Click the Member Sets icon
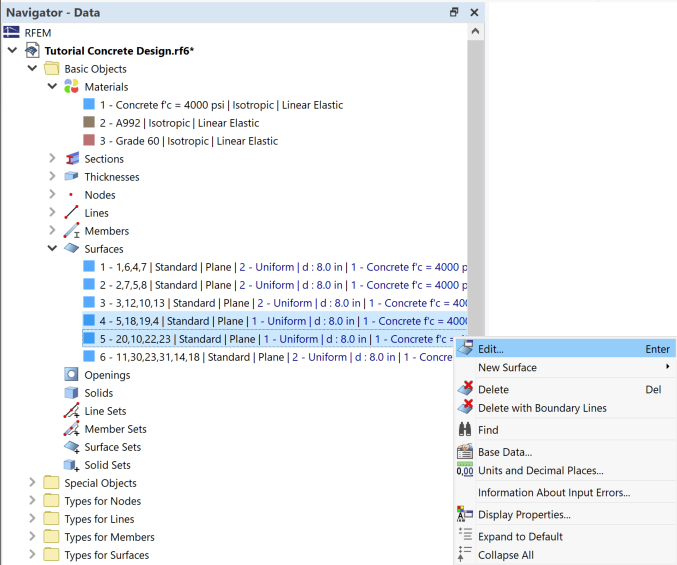 [x=72, y=429]
